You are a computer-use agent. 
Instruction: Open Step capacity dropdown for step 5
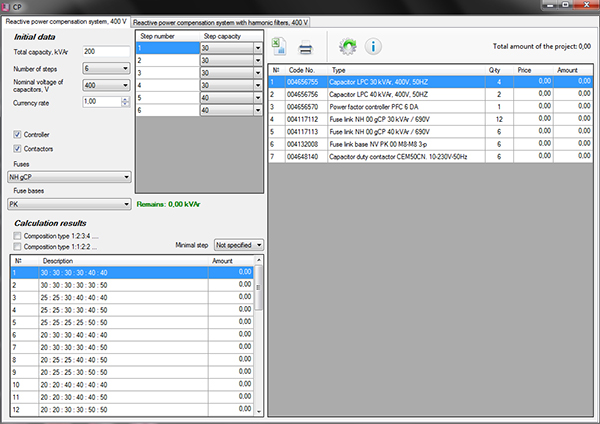pos(258,99)
